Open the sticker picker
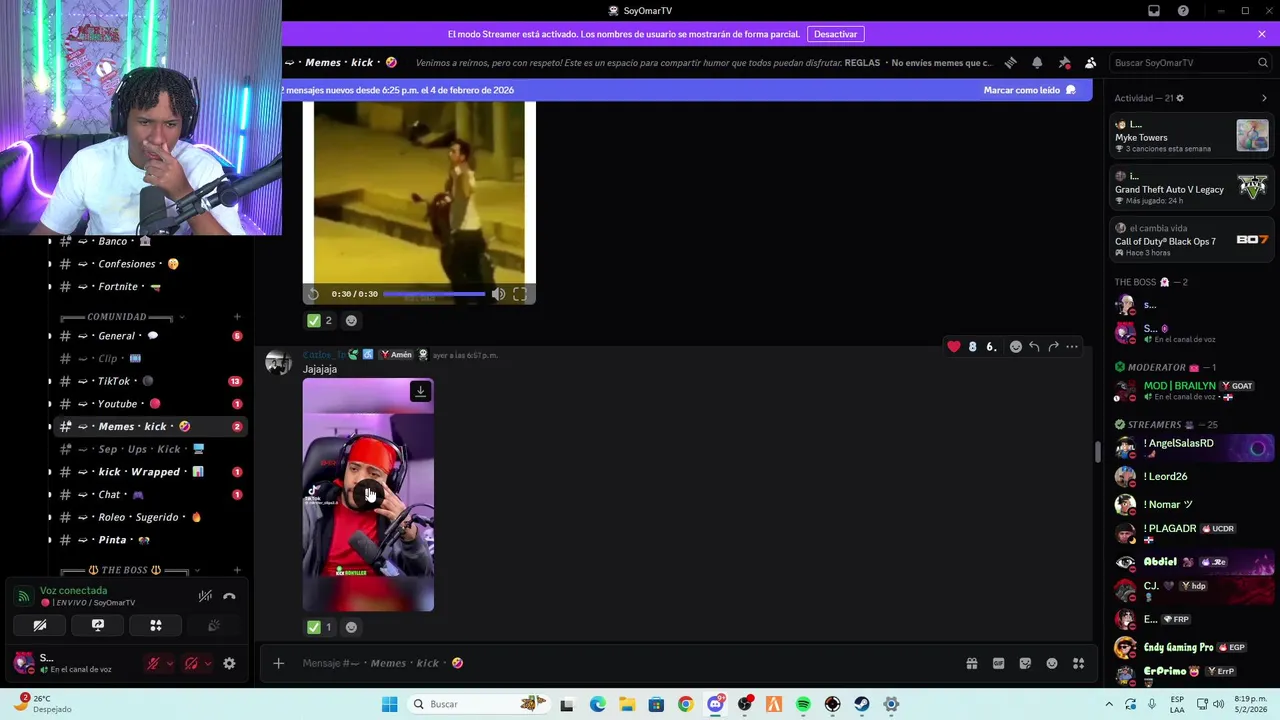Image resolution: width=1280 pixels, height=720 pixels. click(1025, 663)
